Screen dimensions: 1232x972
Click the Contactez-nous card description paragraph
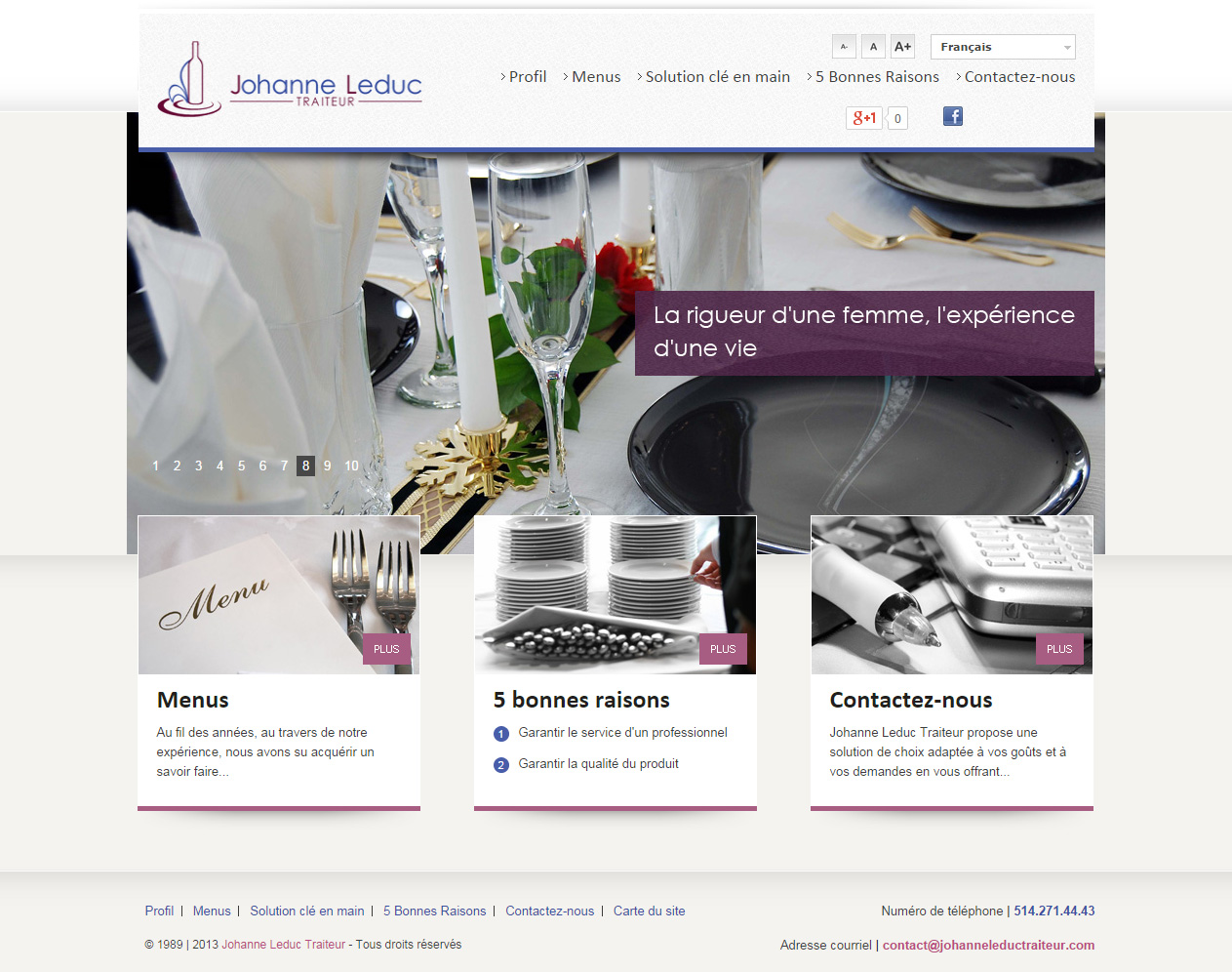pyautogui.click(x=948, y=752)
